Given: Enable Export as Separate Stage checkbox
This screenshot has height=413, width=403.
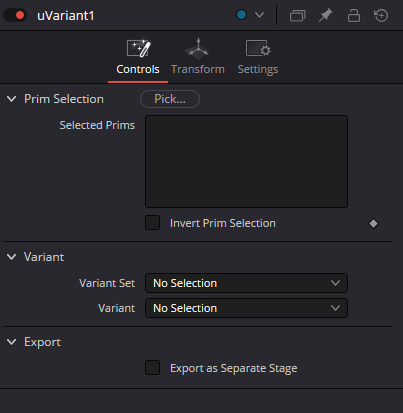Looking at the screenshot, I should [x=153, y=368].
